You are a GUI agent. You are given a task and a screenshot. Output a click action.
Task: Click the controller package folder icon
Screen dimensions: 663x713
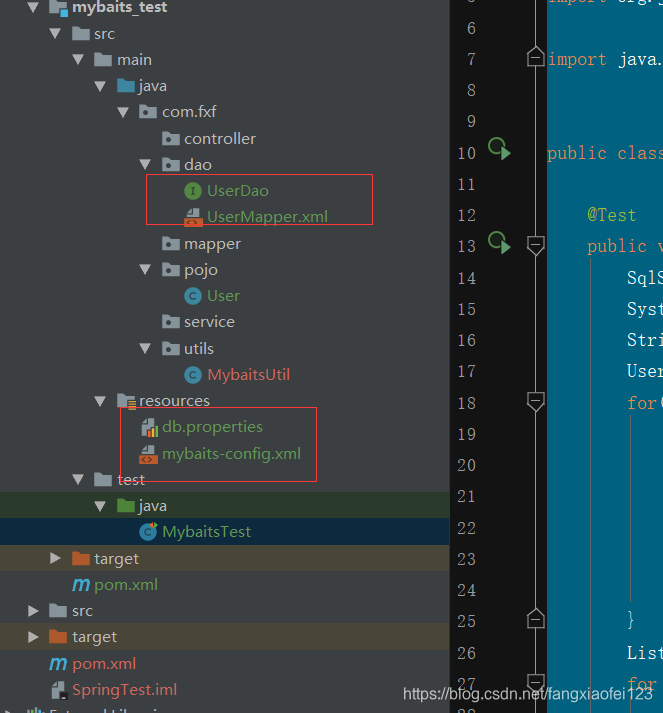[x=171, y=138]
